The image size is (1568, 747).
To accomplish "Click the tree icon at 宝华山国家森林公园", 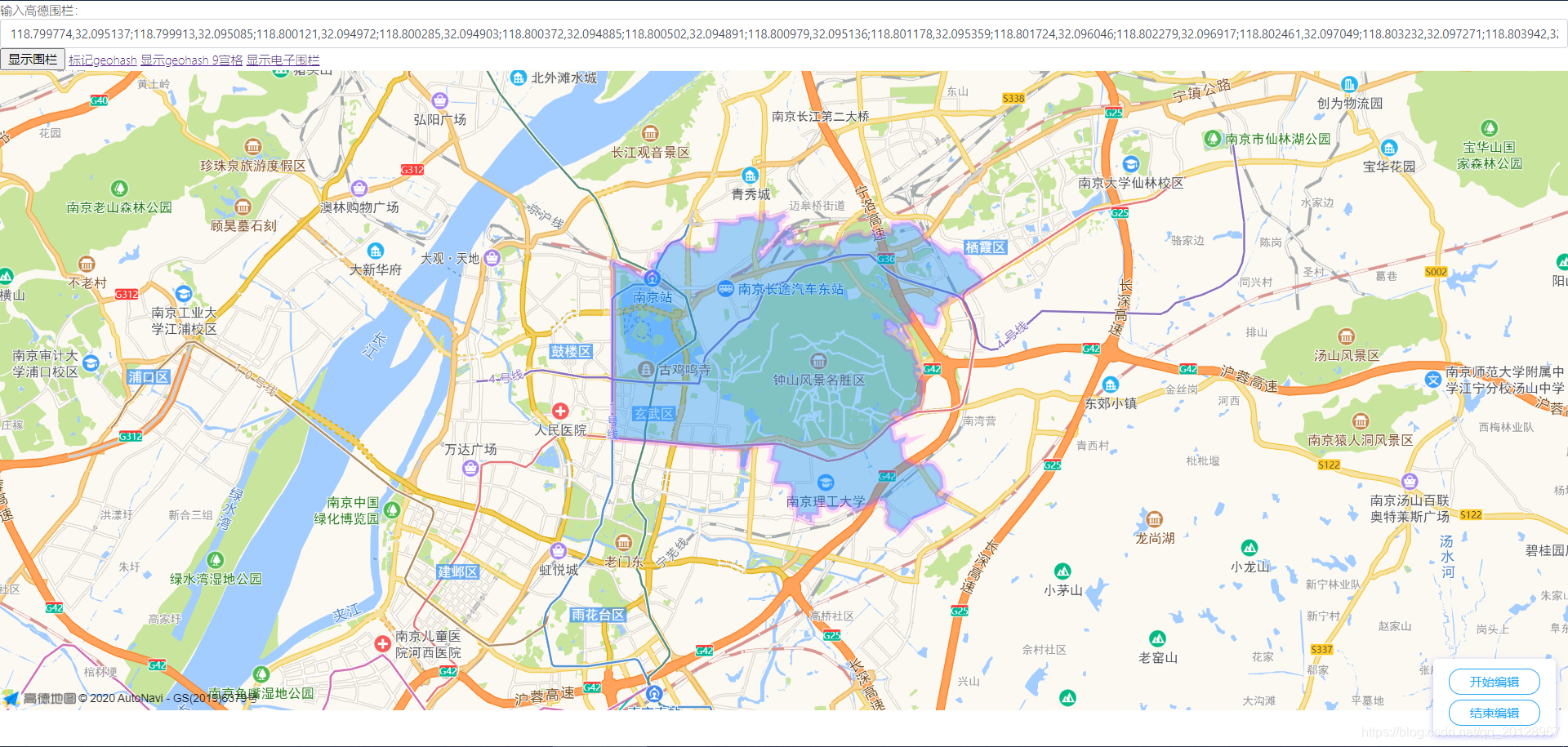I will (x=1490, y=127).
